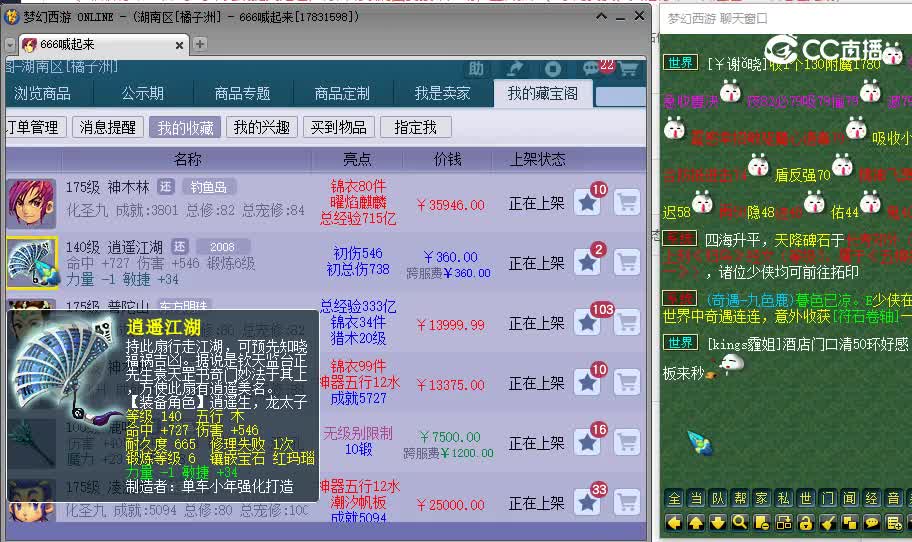This screenshot has height=542, width=912.
Task: Open 商品定制 tab
Action: (x=342, y=94)
